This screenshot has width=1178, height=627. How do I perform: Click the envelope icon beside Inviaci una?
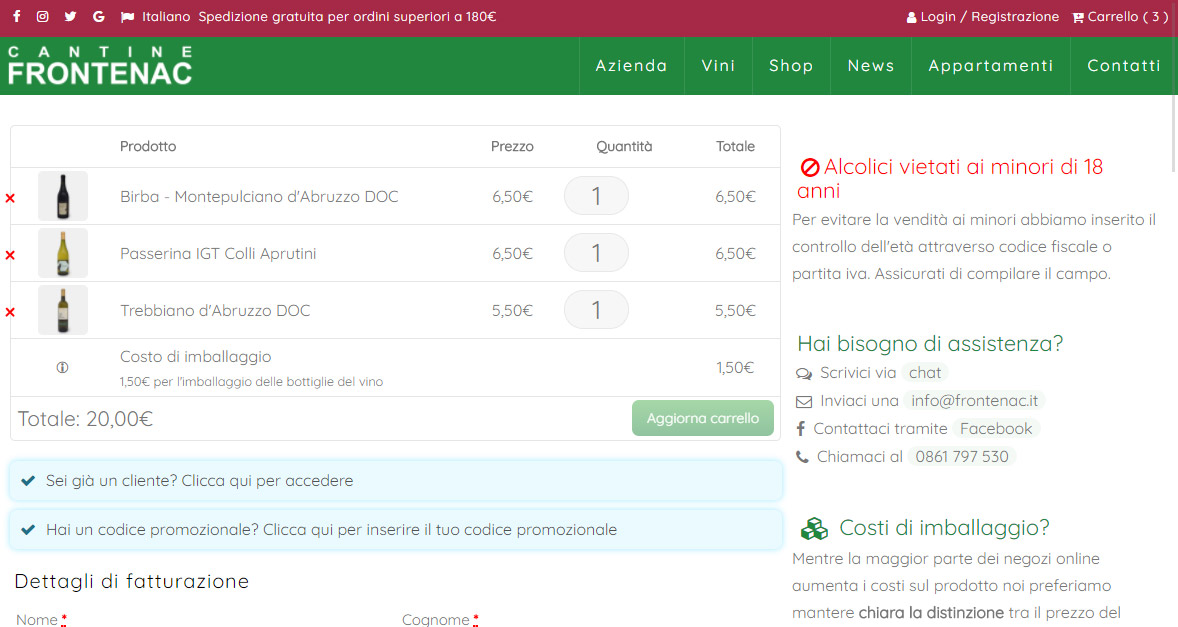[x=804, y=402]
